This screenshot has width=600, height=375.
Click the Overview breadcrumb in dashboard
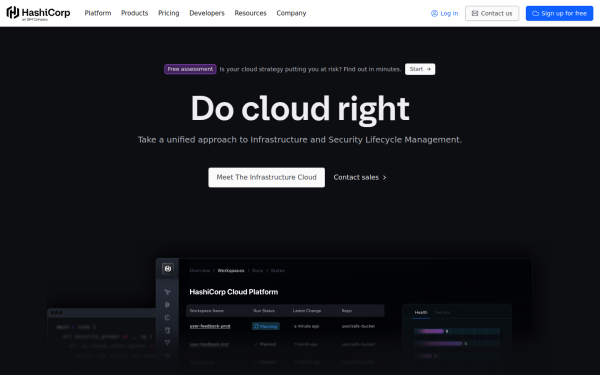pos(200,271)
